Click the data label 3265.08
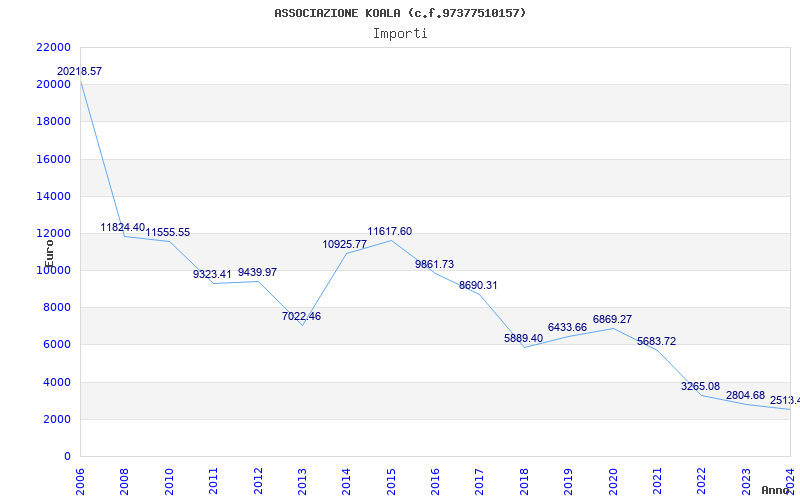 click(701, 386)
